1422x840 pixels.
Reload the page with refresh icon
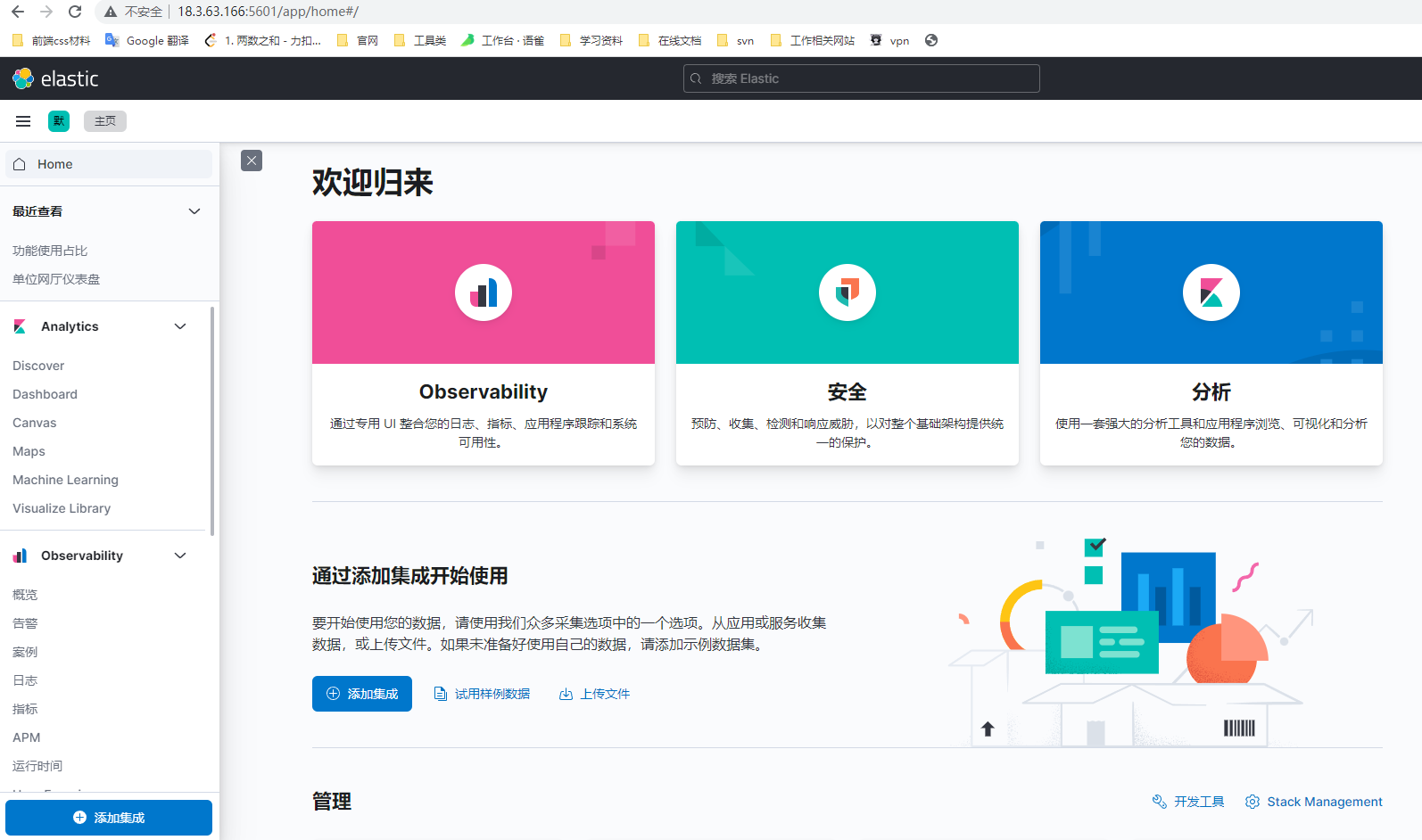point(75,12)
